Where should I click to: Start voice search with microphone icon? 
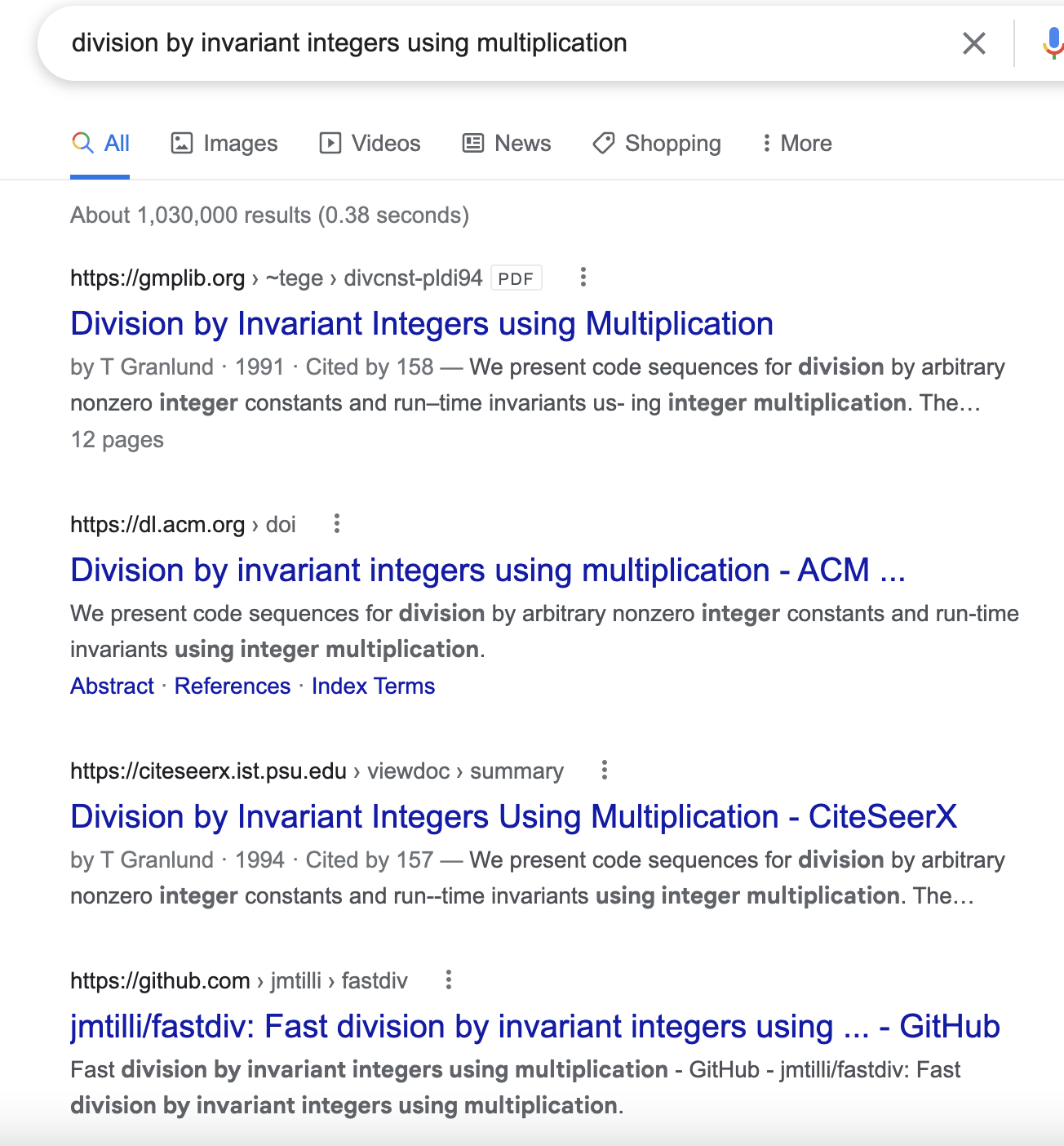pyautogui.click(x=1053, y=43)
